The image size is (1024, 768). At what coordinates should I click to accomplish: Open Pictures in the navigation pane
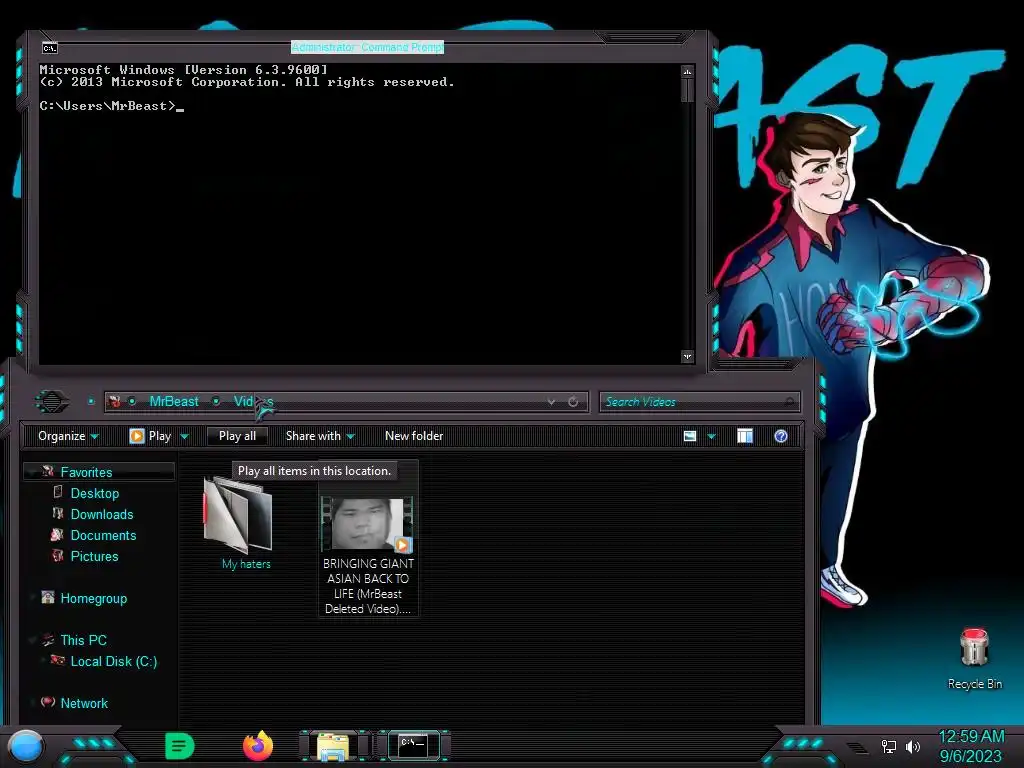[x=94, y=556]
